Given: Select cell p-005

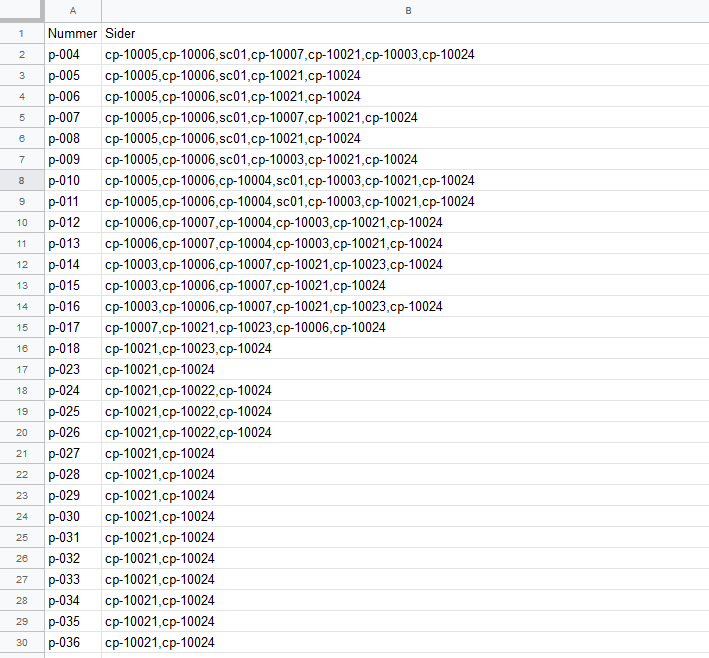Looking at the screenshot, I should 73,76.
